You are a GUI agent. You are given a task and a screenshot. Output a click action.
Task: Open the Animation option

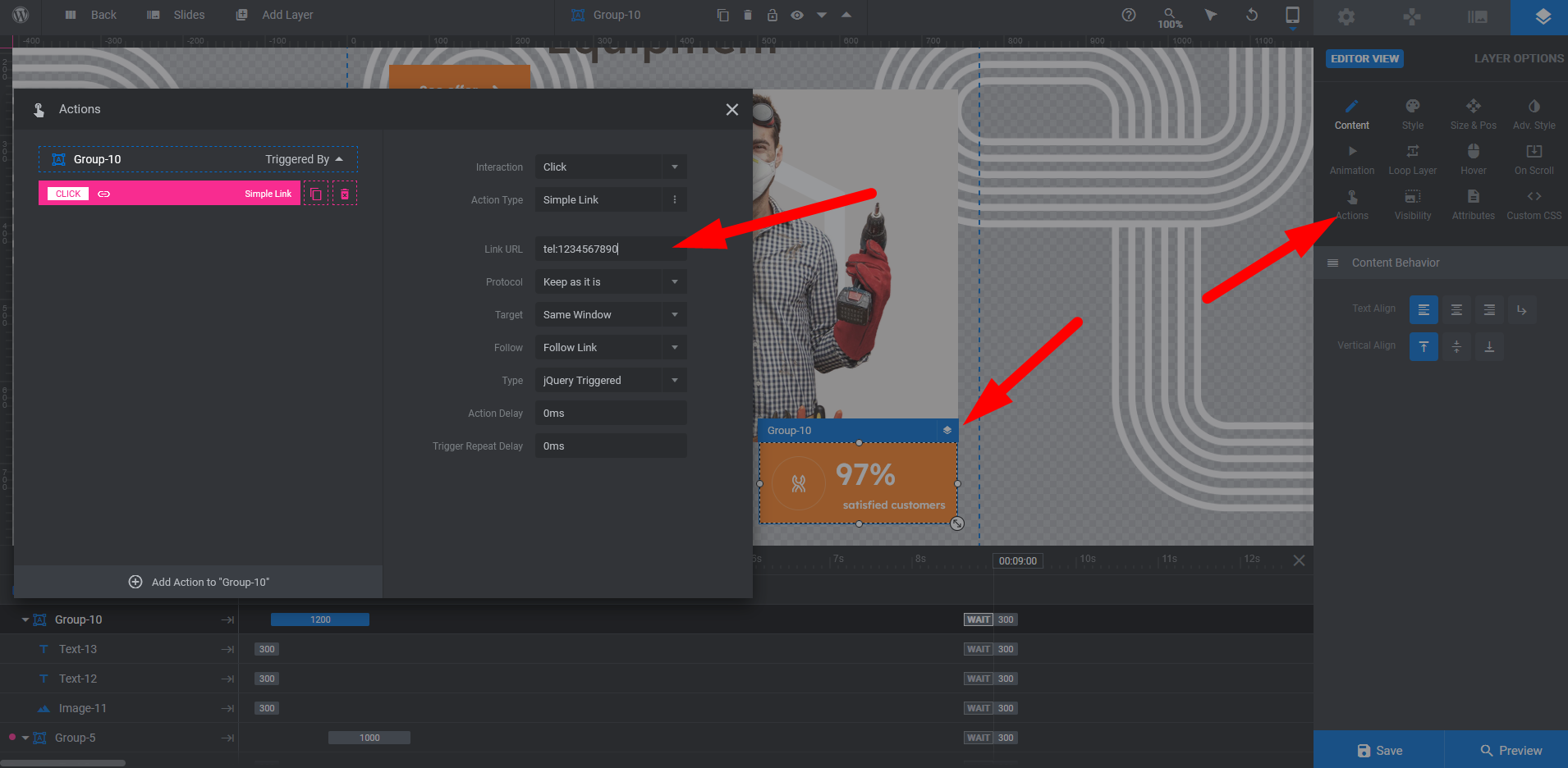[1352, 160]
